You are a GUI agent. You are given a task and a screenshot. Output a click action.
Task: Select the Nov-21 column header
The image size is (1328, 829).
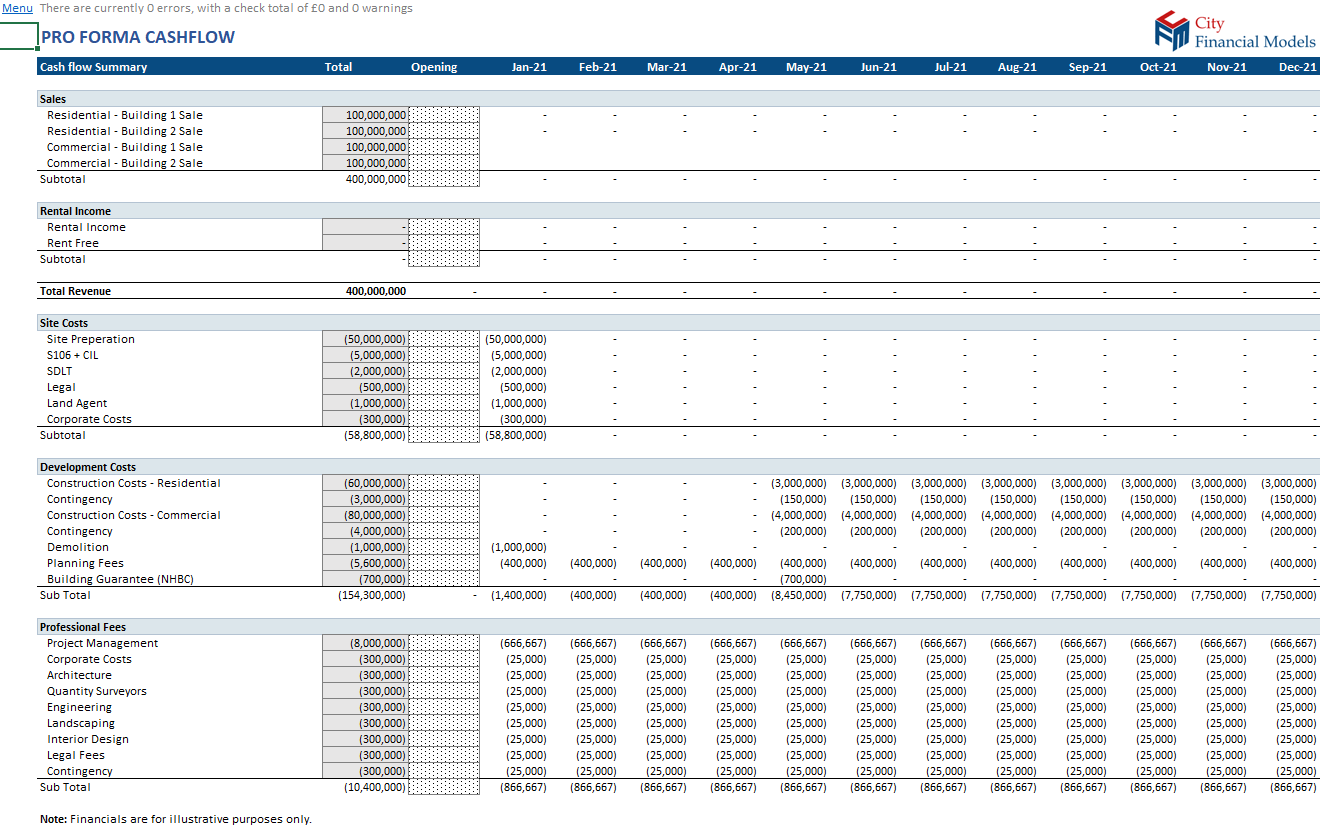coord(1227,67)
